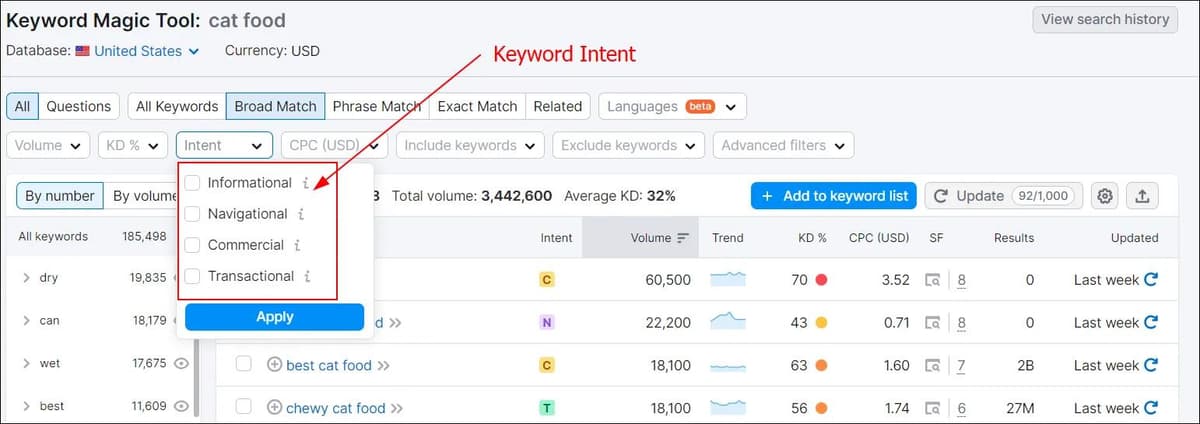
Task: Click the Volume column sort icon
Action: click(x=683, y=238)
